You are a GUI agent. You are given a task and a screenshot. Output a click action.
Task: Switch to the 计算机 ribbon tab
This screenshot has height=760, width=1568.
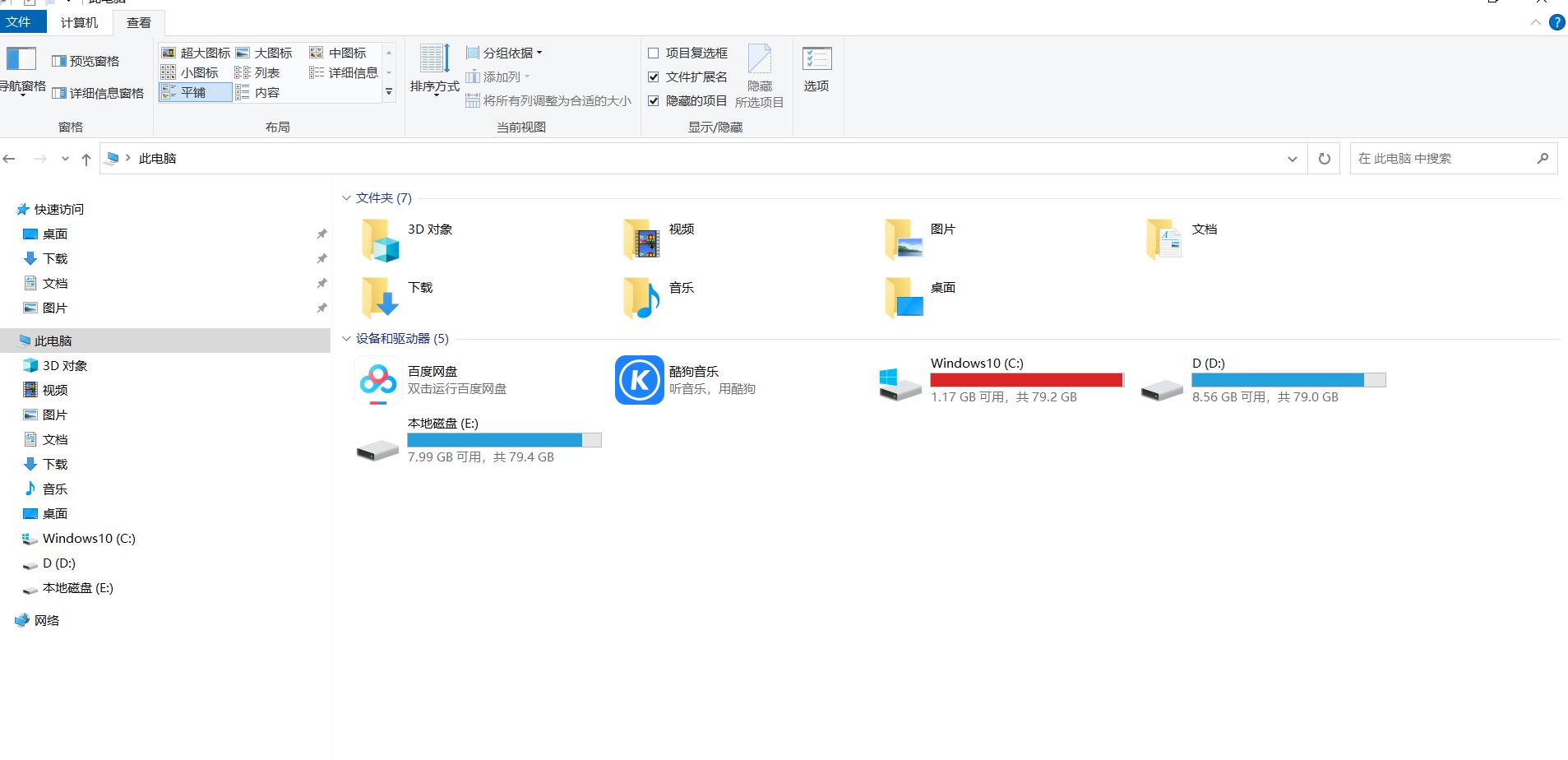(78, 22)
